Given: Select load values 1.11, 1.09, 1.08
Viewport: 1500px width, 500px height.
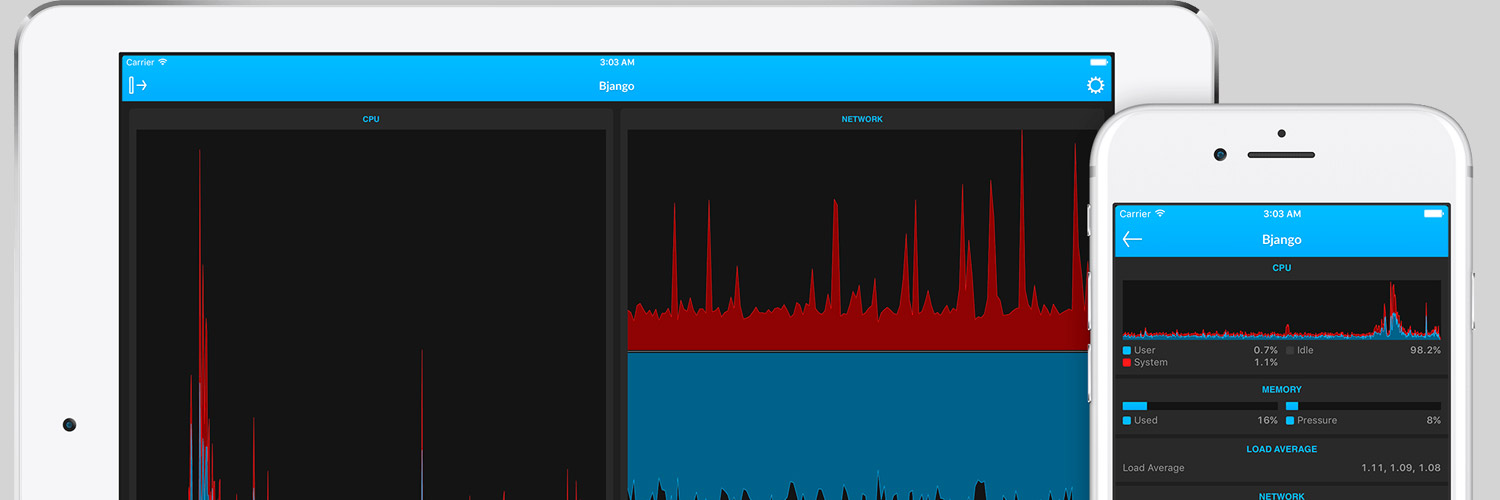Looking at the screenshot, I should (1401, 468).
